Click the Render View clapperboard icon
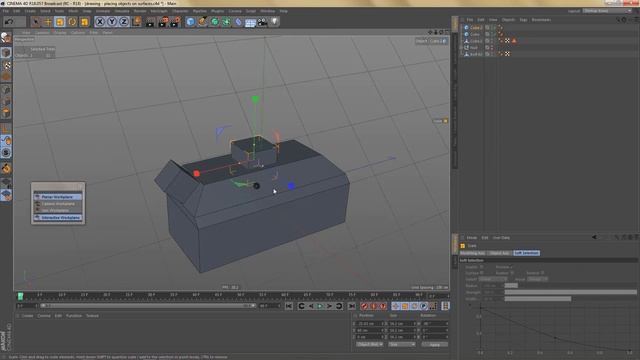Viewport: 640px width, 360px height. pyautogui.click(x=150, y=22)
